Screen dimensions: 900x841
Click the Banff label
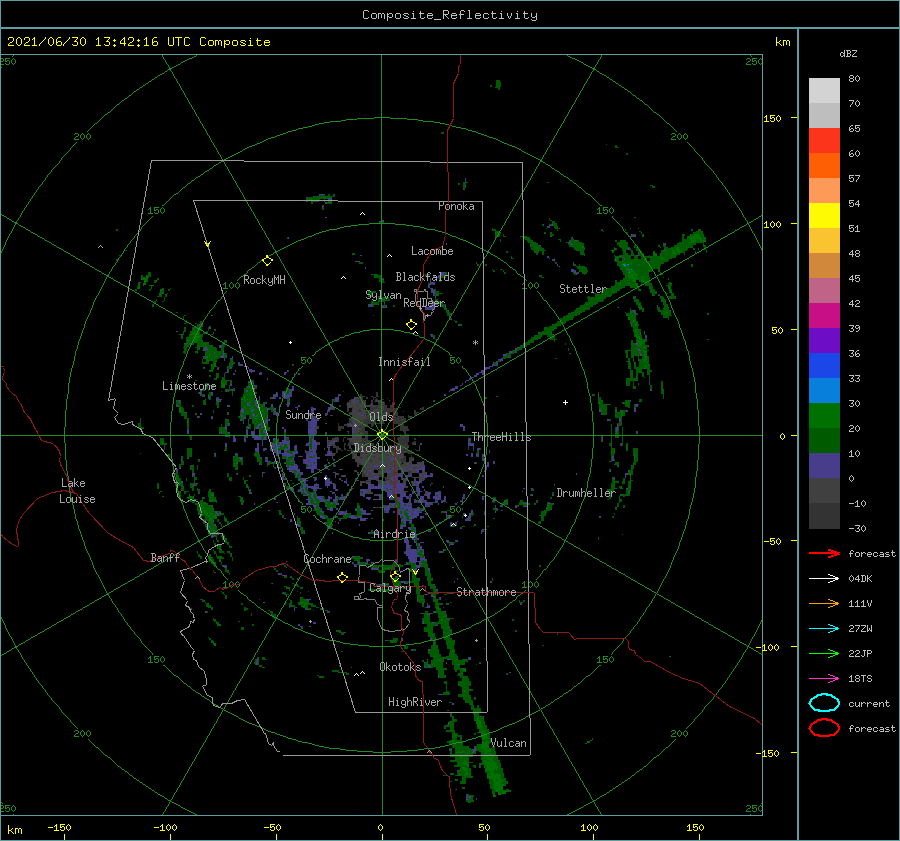point(165,557)
